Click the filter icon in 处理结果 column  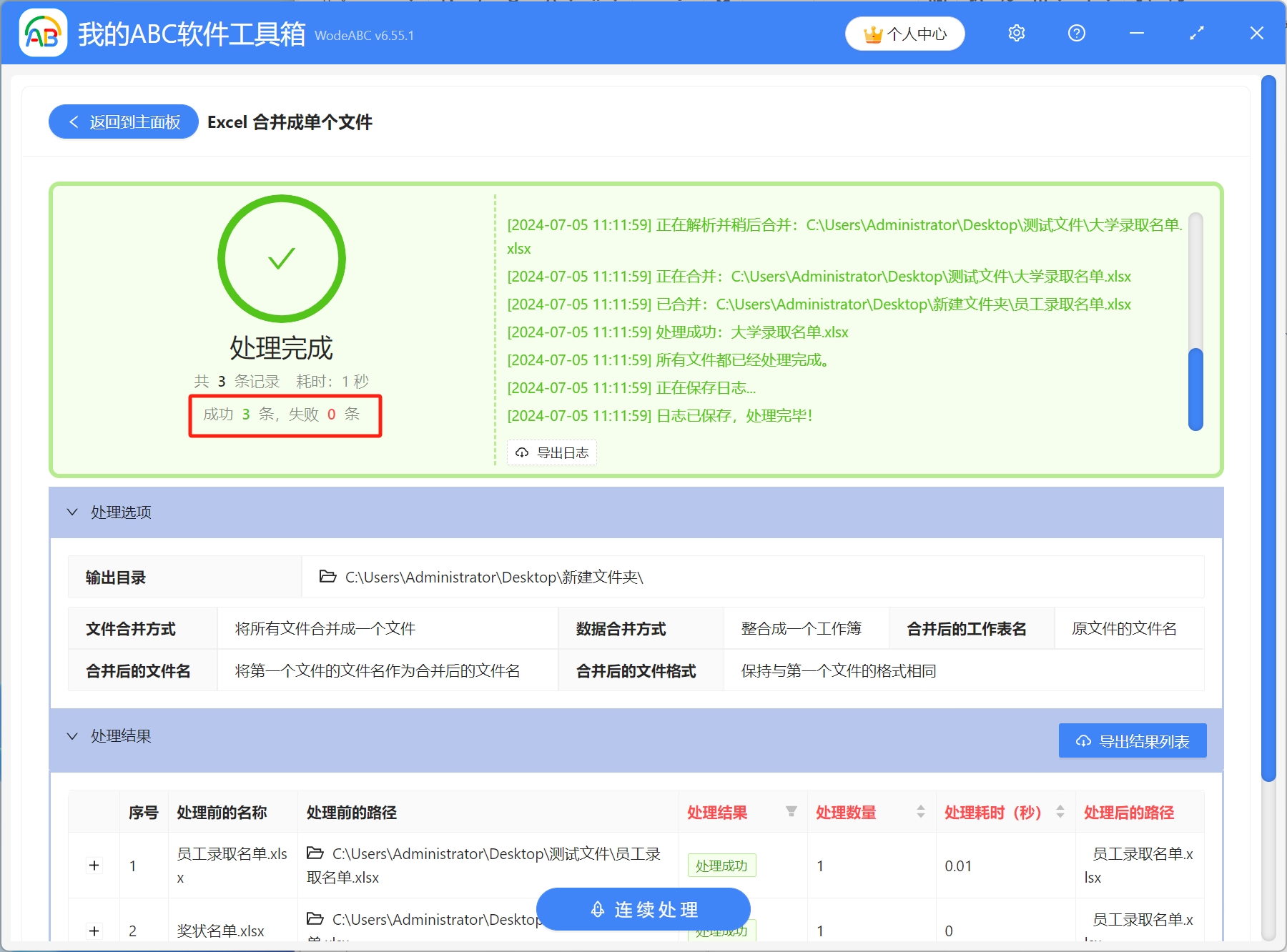(791, 812)
